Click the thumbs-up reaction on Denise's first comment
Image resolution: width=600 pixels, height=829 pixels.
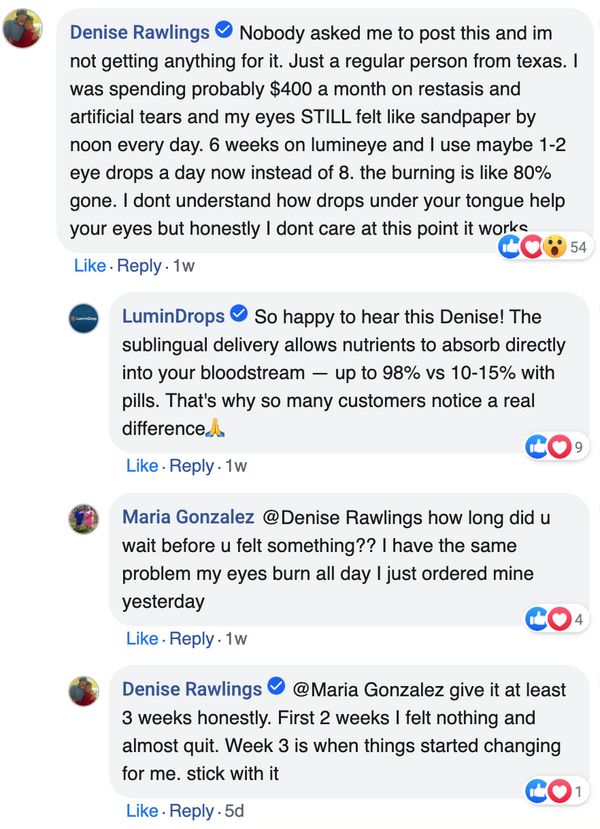click(510, 246)
